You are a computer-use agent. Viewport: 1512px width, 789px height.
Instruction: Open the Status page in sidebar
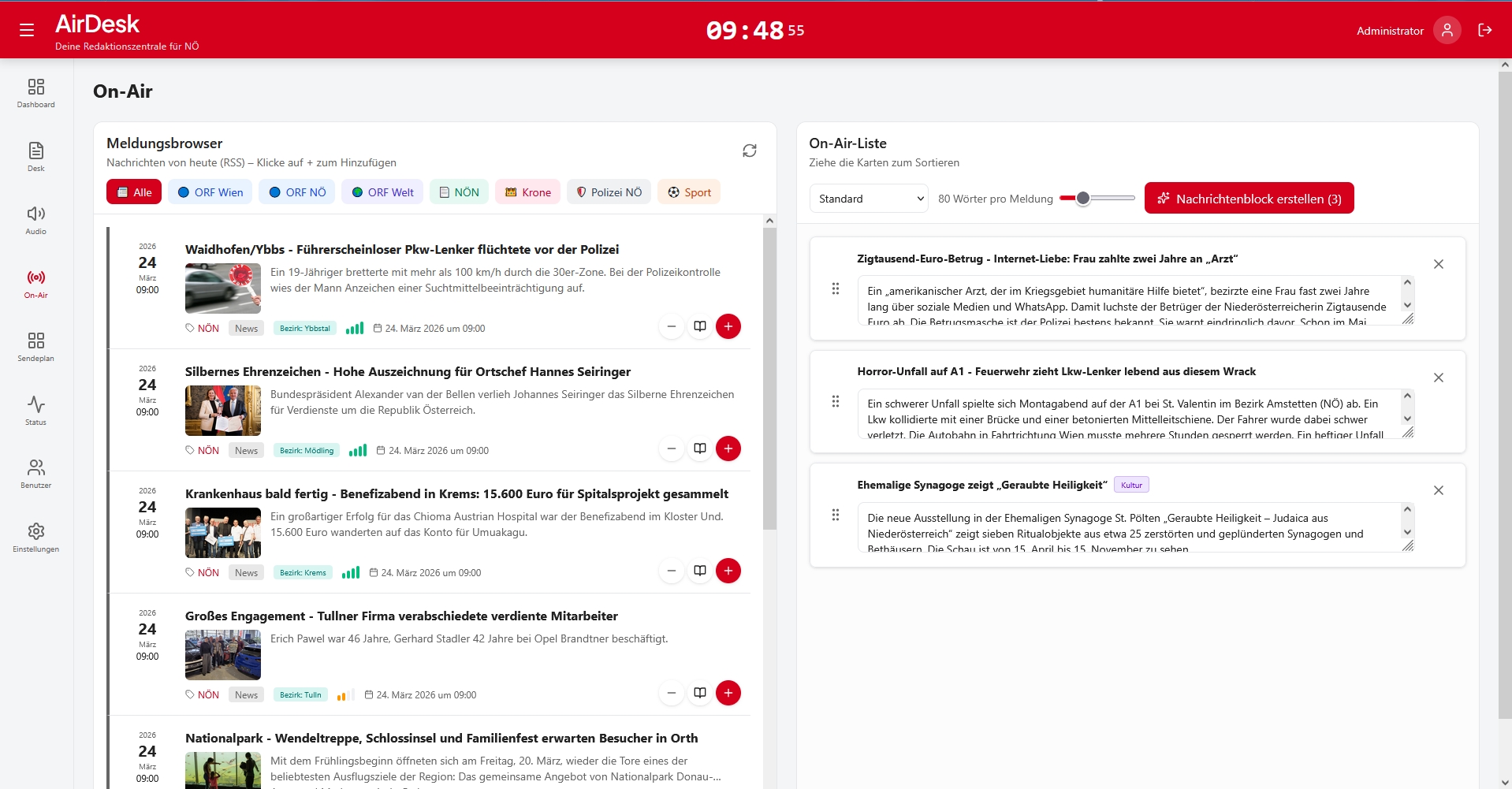(35, 410)
